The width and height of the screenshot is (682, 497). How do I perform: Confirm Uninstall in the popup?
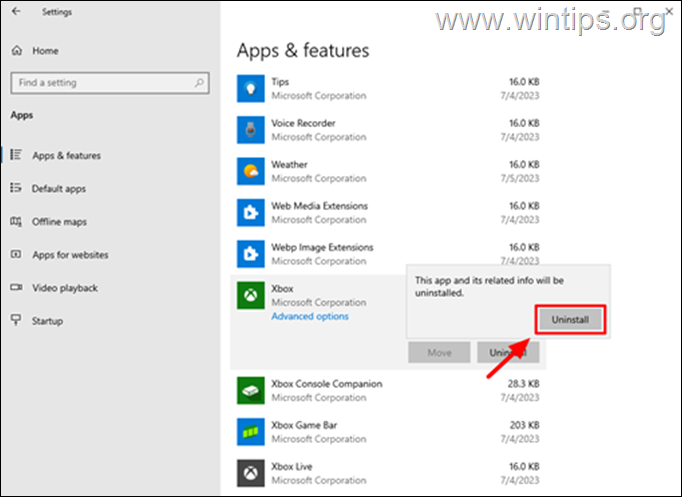[570, 320]
